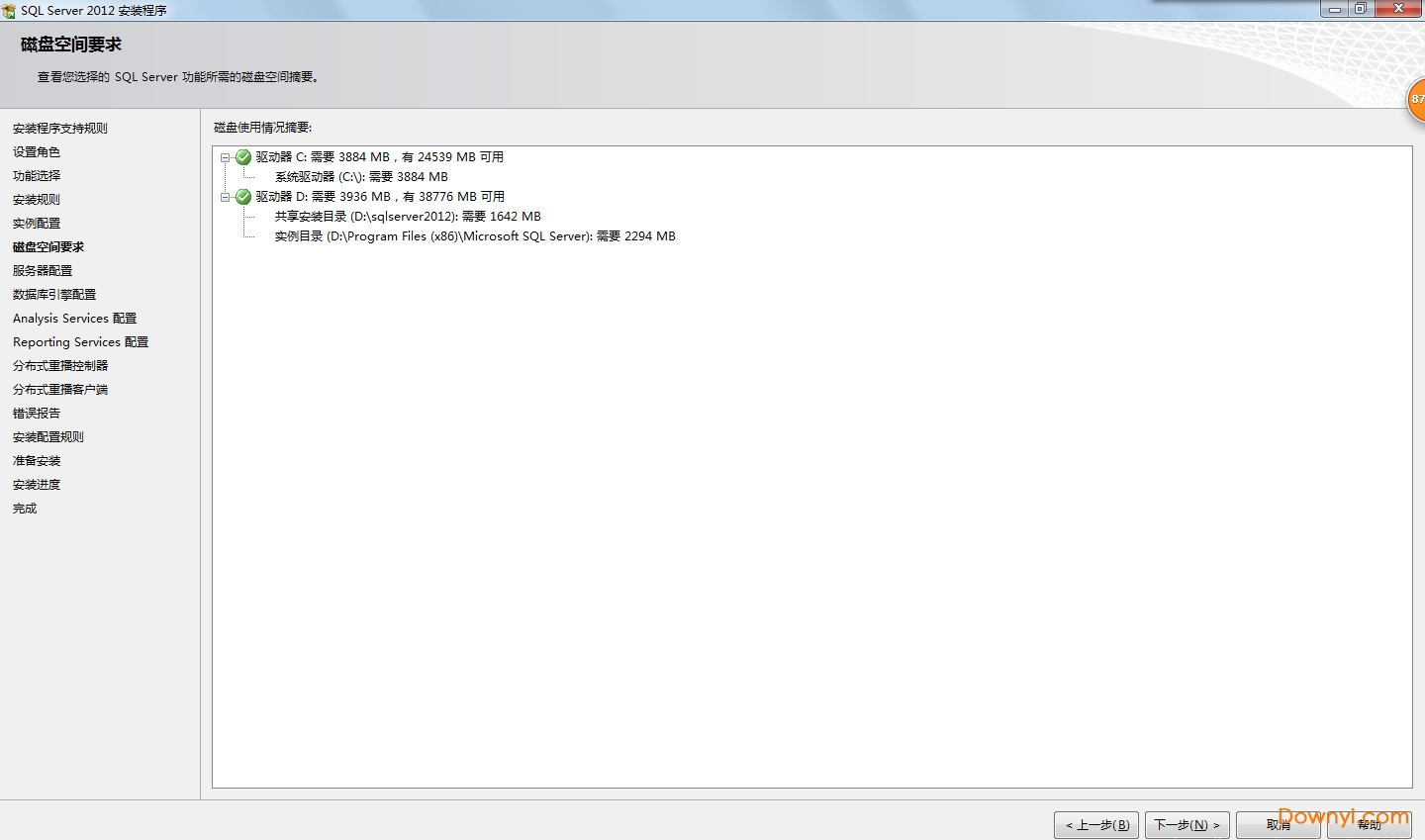
Task: Select the 共享安装目录 D:\sqlserver2012 entry
Action: click(x=408, y=216)
